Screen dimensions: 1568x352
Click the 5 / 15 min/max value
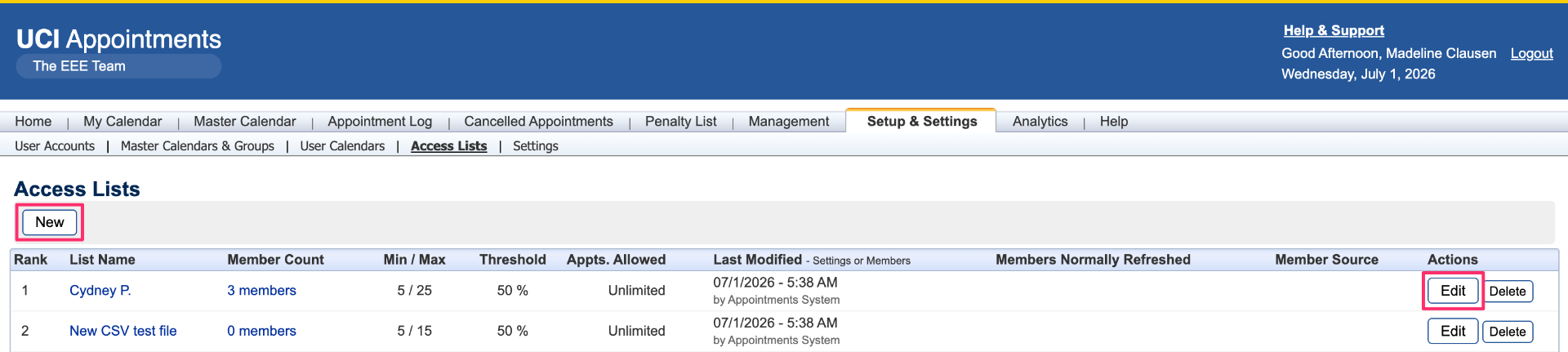coord(415,331)
